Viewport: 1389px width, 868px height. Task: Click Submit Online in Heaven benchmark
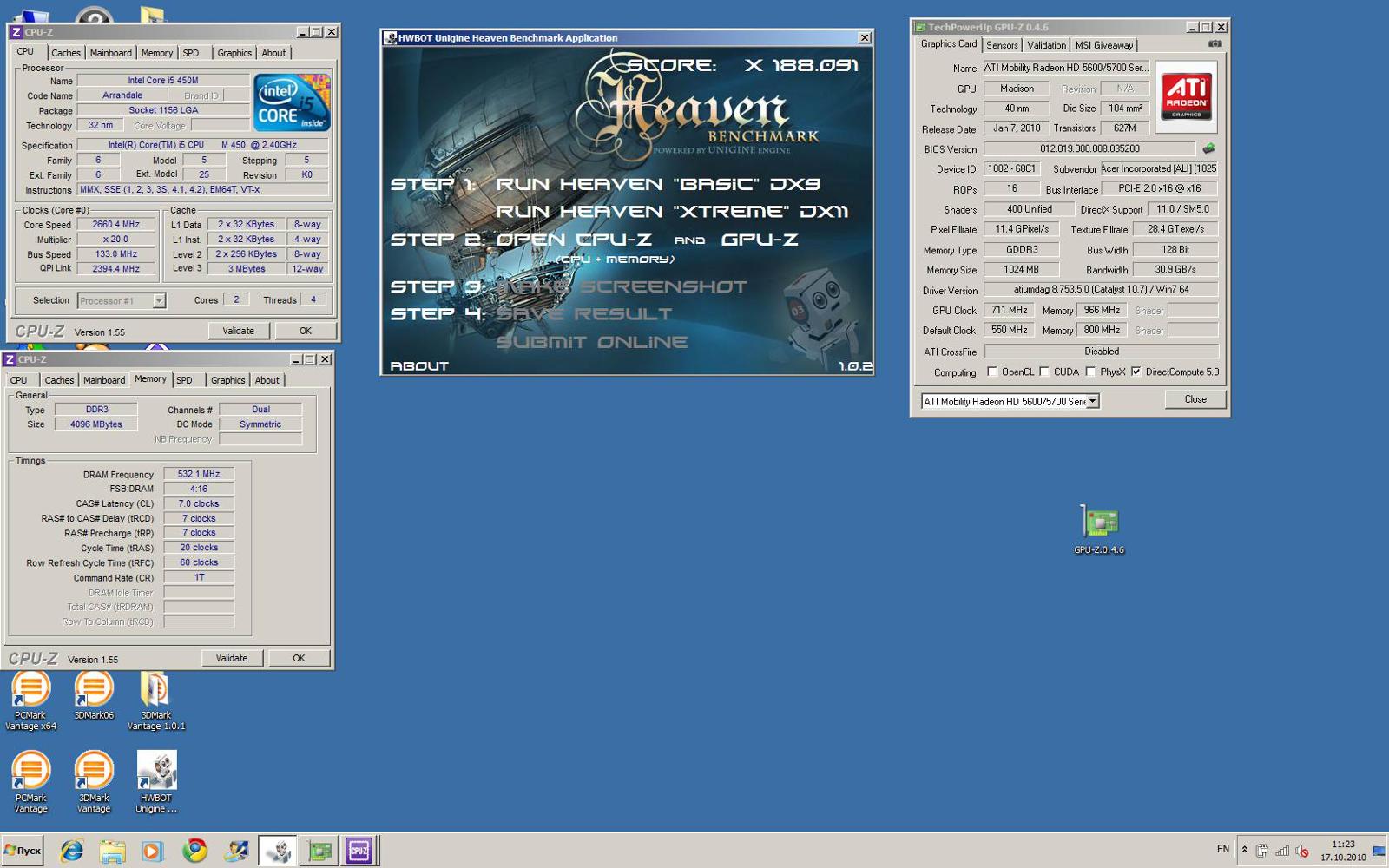(x=591, y=342)
